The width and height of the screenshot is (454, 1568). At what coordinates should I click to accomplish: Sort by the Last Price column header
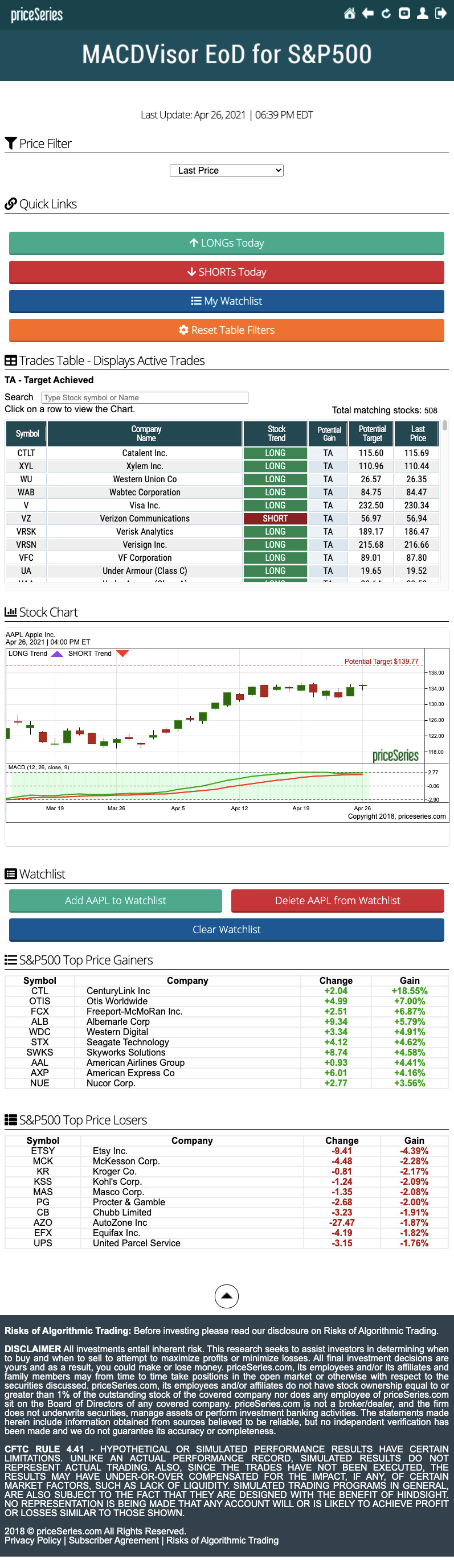tap(418, 433)
